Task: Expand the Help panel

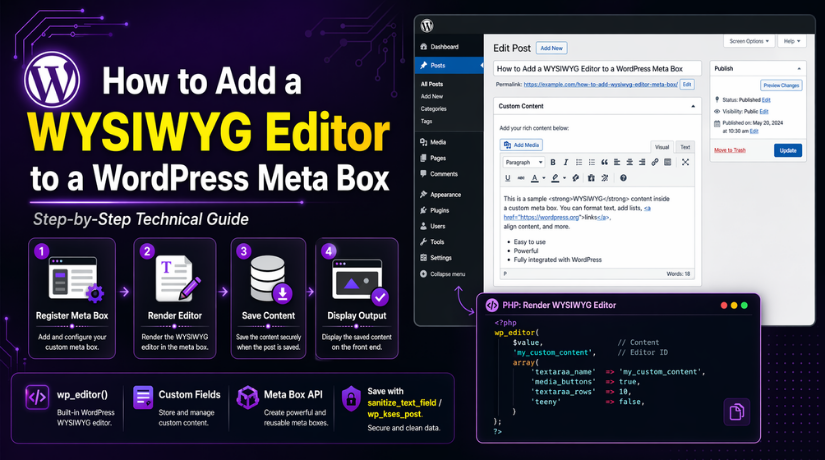Action: point(792,41)
